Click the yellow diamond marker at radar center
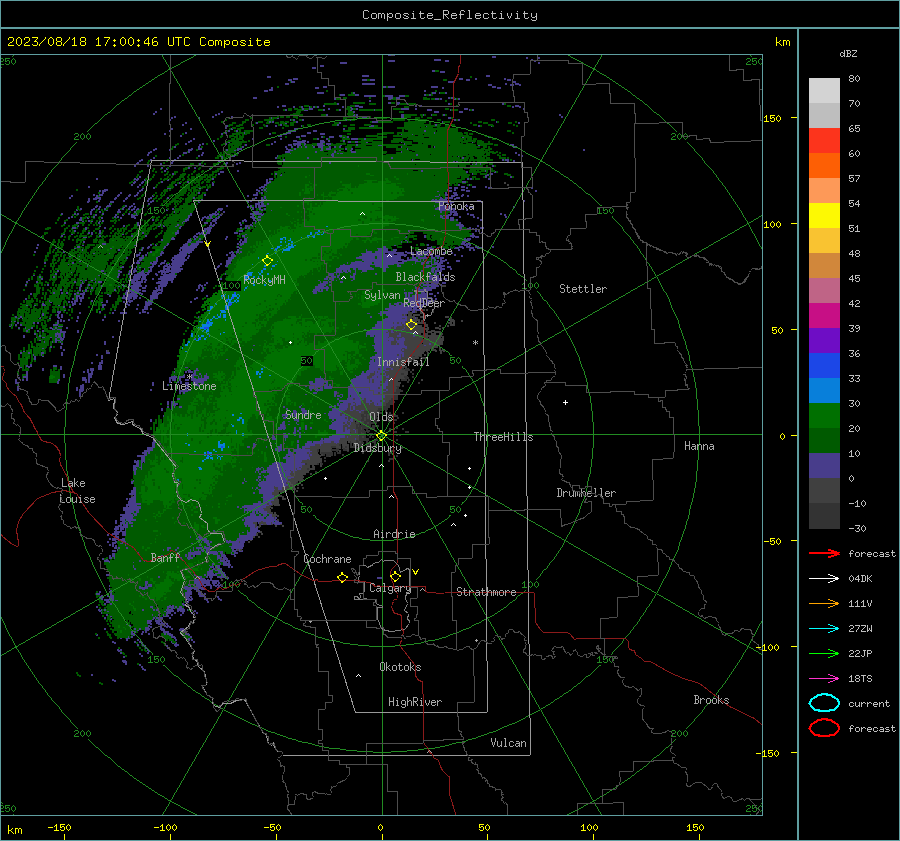900x841 pixels. [381, 436]
